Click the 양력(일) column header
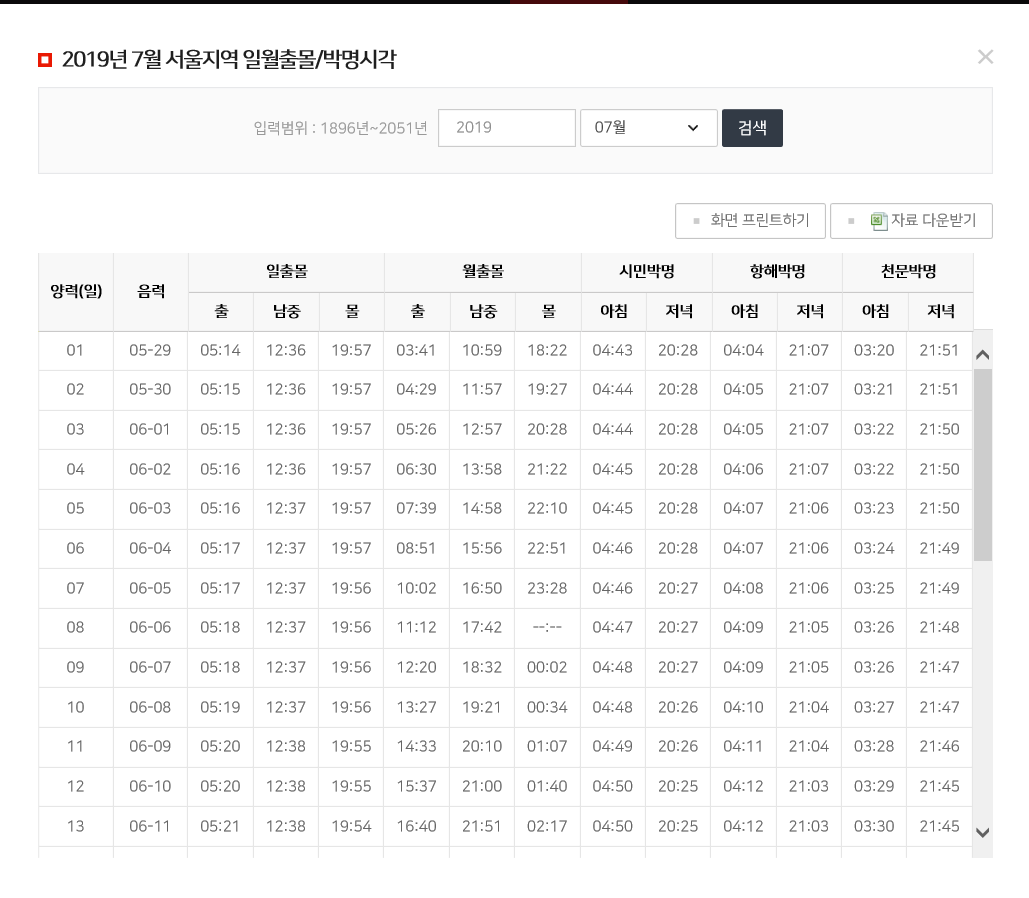The height and width of the screenshot is (898, 1029). click(76, 292)
